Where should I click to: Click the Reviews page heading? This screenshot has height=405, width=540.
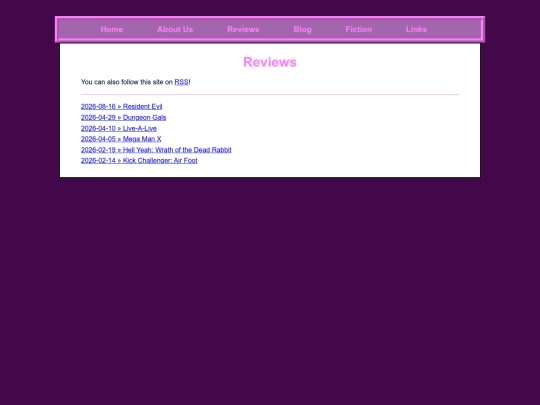[x=270, y=62]
